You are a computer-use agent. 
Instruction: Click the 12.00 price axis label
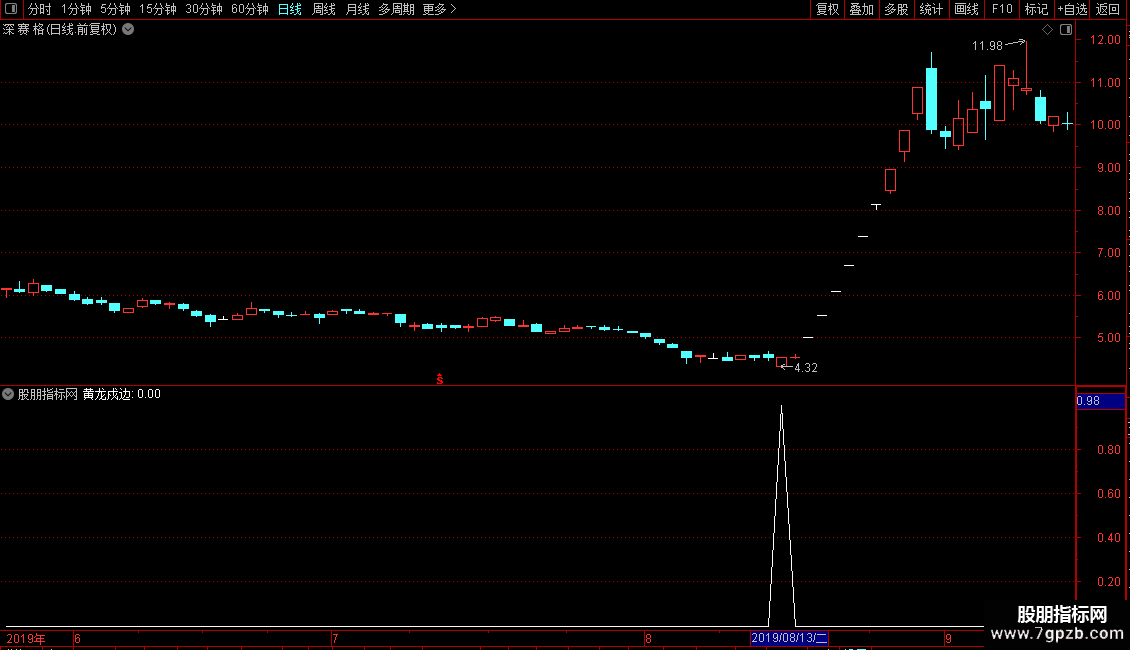tap(1105, 40)
